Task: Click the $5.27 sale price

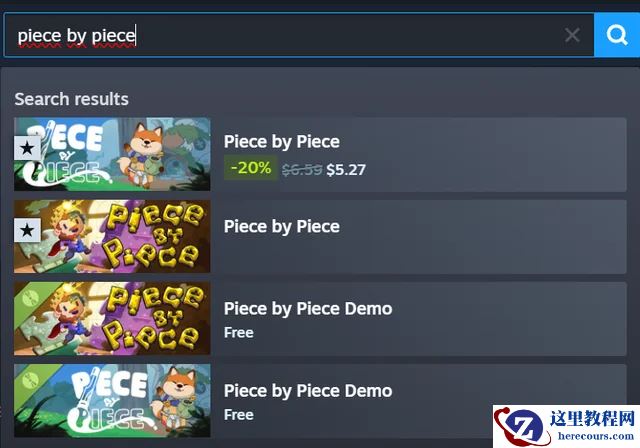Action: [x=346, y=170]
